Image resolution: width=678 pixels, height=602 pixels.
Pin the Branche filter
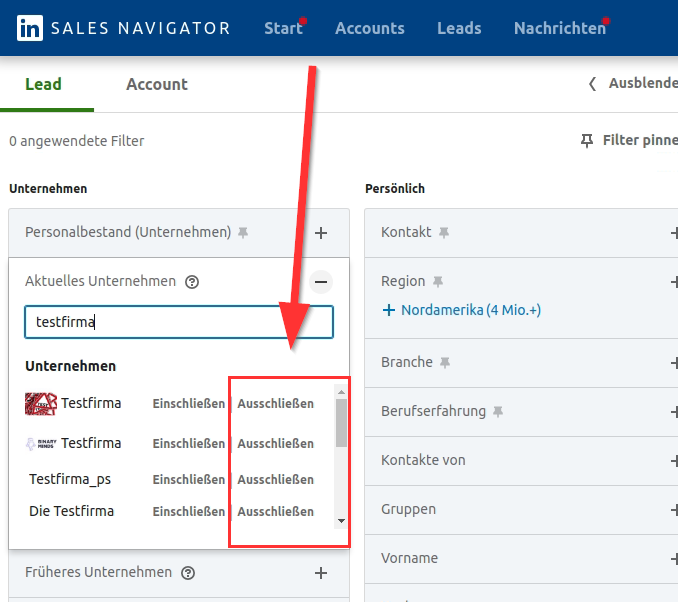[445, 363]
